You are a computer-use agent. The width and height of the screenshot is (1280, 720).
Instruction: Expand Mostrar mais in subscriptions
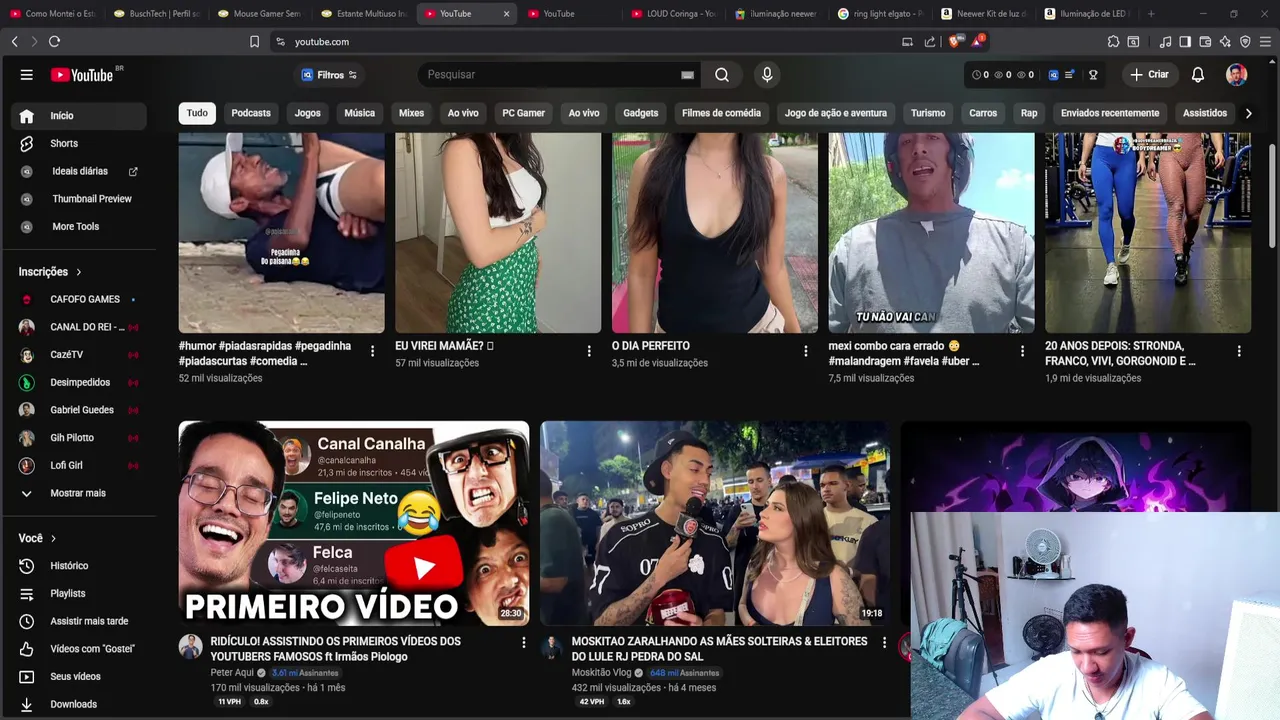[x=79, y=493]
